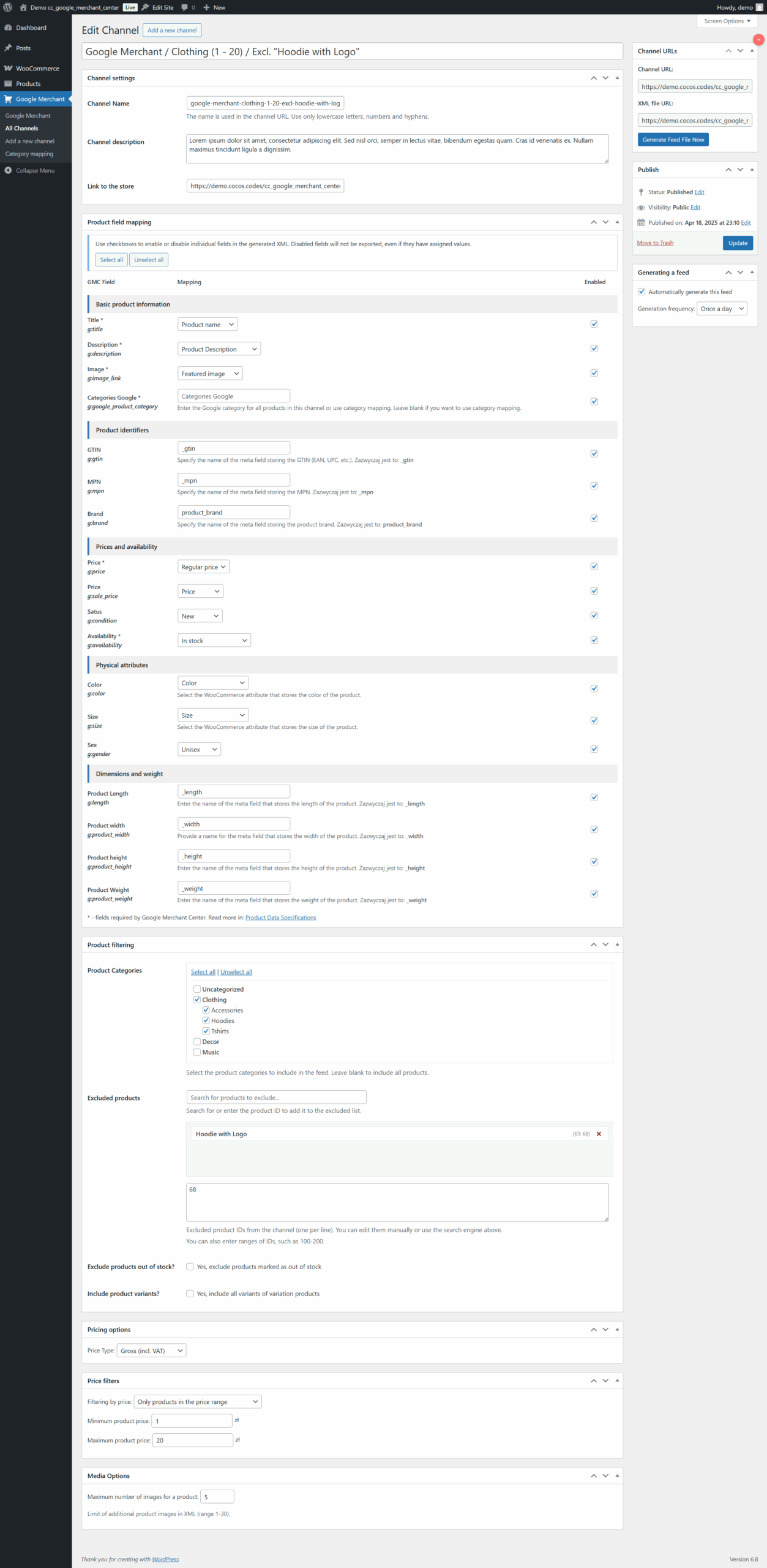Image resolution: width=767 pixels, height=1568 pixels.
Task: Collapse the admin sidebar menu
Action: [x=34, y=171]
